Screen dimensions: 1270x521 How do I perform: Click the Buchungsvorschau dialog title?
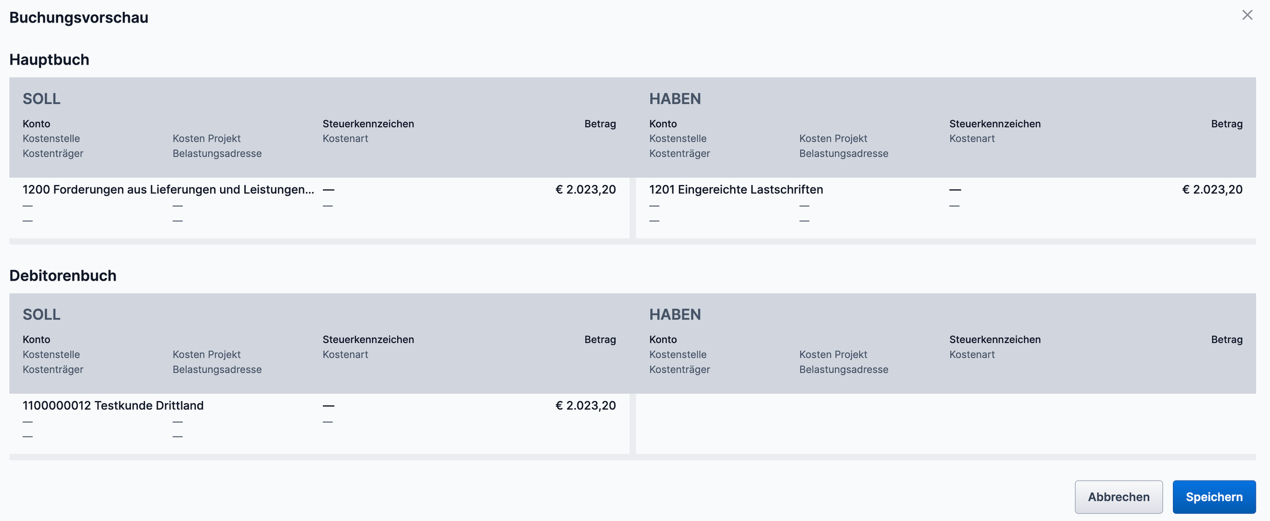click(79, 17)
